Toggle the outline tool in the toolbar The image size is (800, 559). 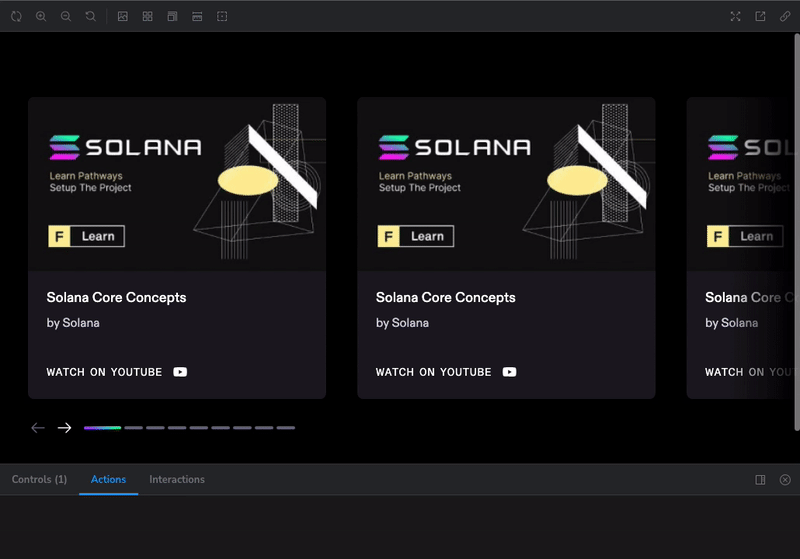click(x=222, y=16)
